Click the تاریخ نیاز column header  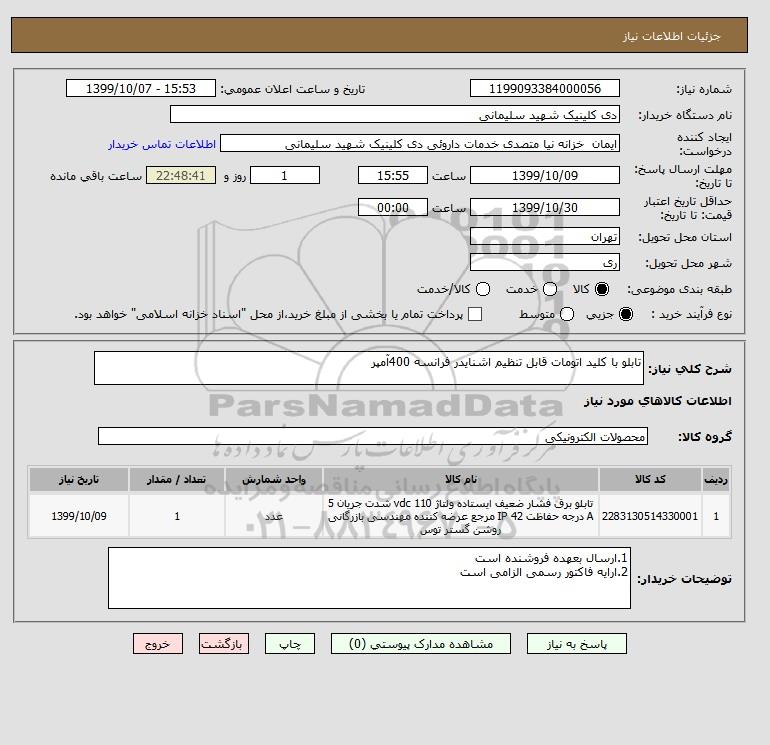(x=79, y=479)
